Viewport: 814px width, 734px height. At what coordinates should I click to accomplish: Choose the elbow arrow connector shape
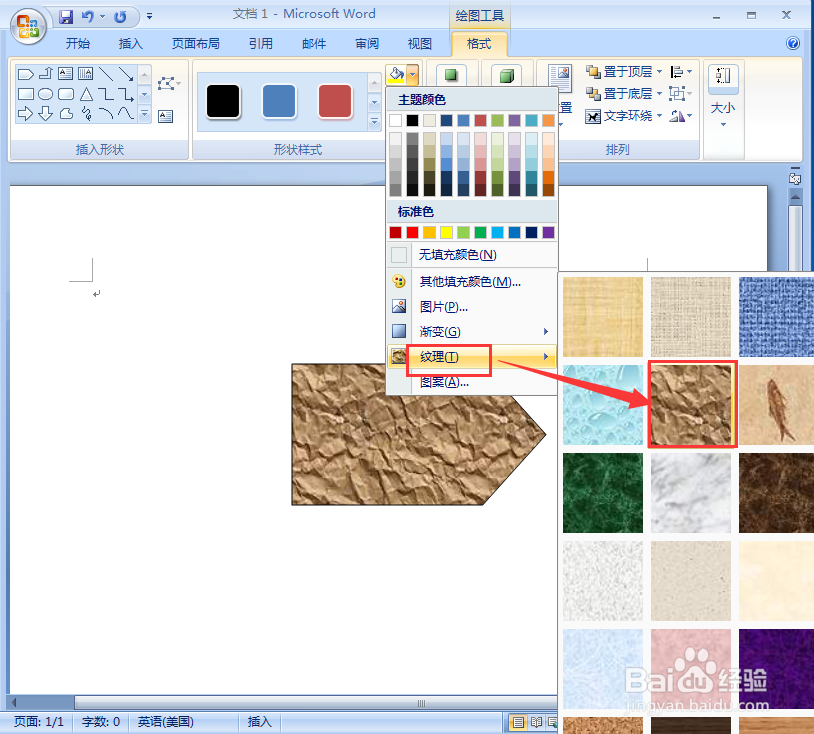(126, 94)
